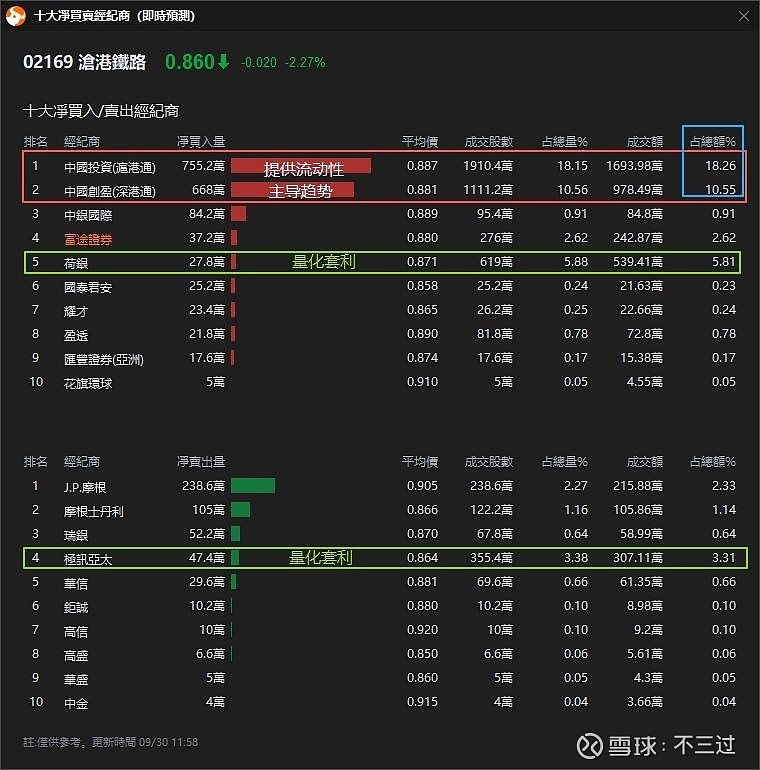Screen dimensions: 760x770
Task: Click the 淨買入量 column header
Action: (201, 141)
